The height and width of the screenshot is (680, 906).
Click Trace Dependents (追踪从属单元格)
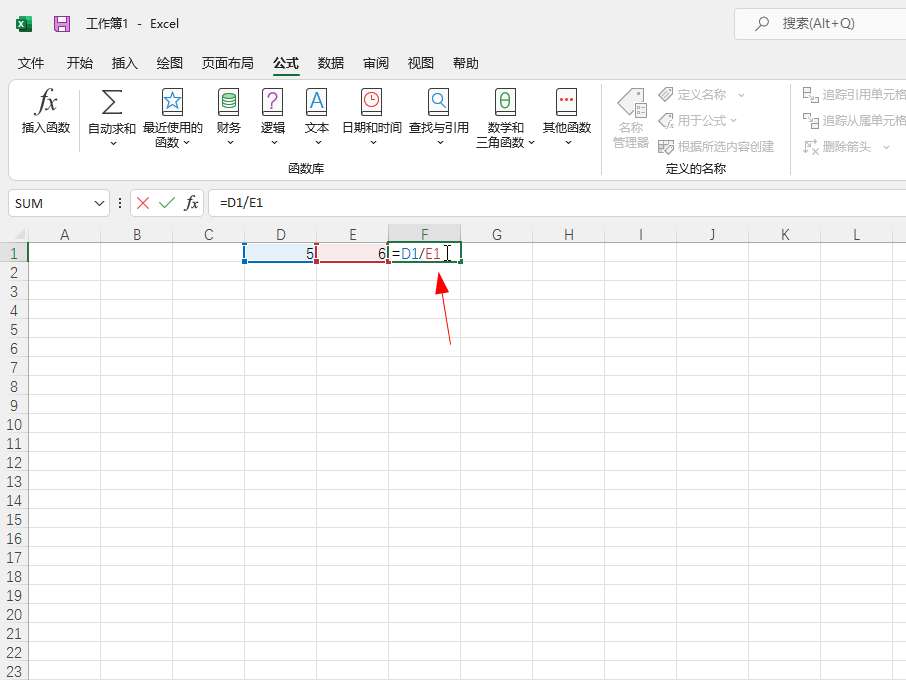click(853, 120)
